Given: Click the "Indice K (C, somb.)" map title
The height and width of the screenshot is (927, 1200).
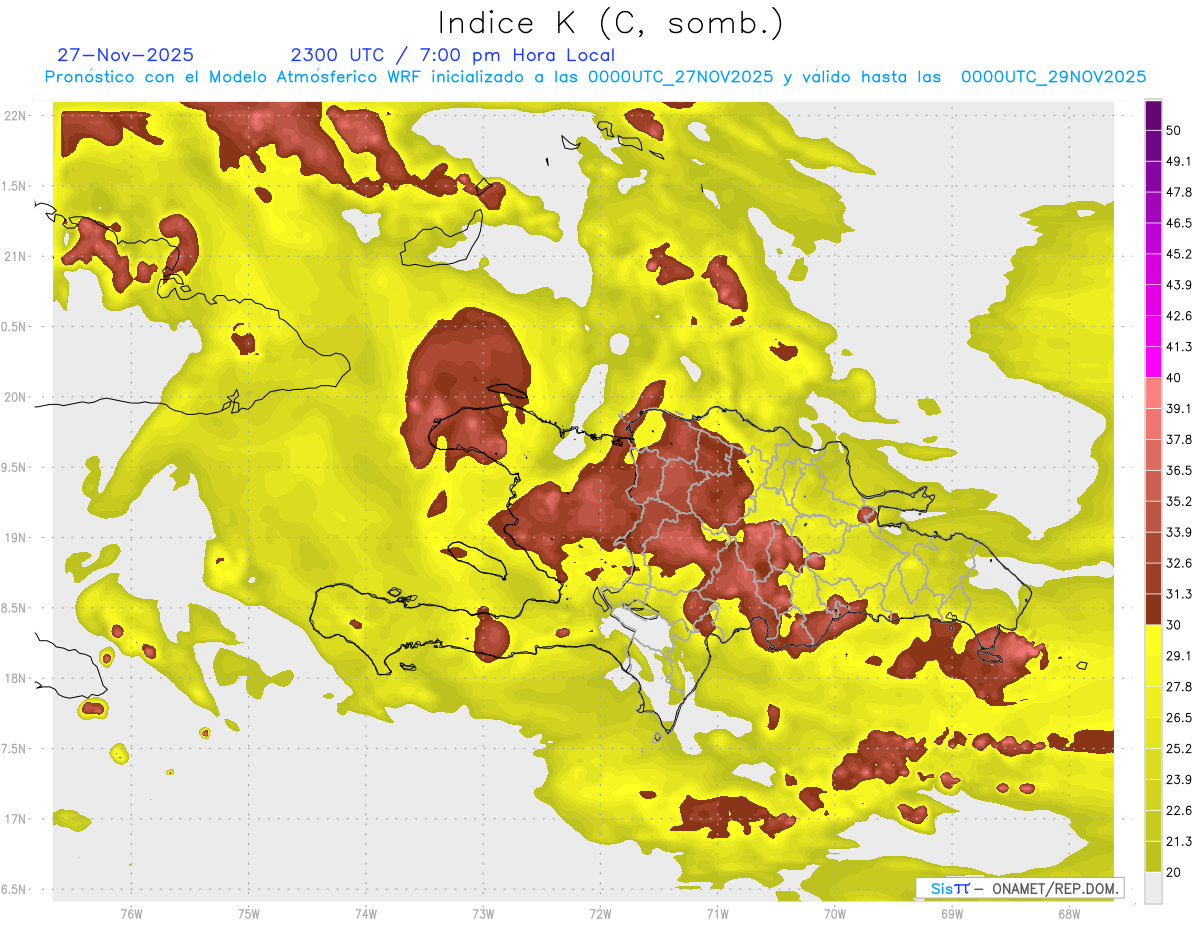Looking at the screenshot, I should [x=611, y=23].
